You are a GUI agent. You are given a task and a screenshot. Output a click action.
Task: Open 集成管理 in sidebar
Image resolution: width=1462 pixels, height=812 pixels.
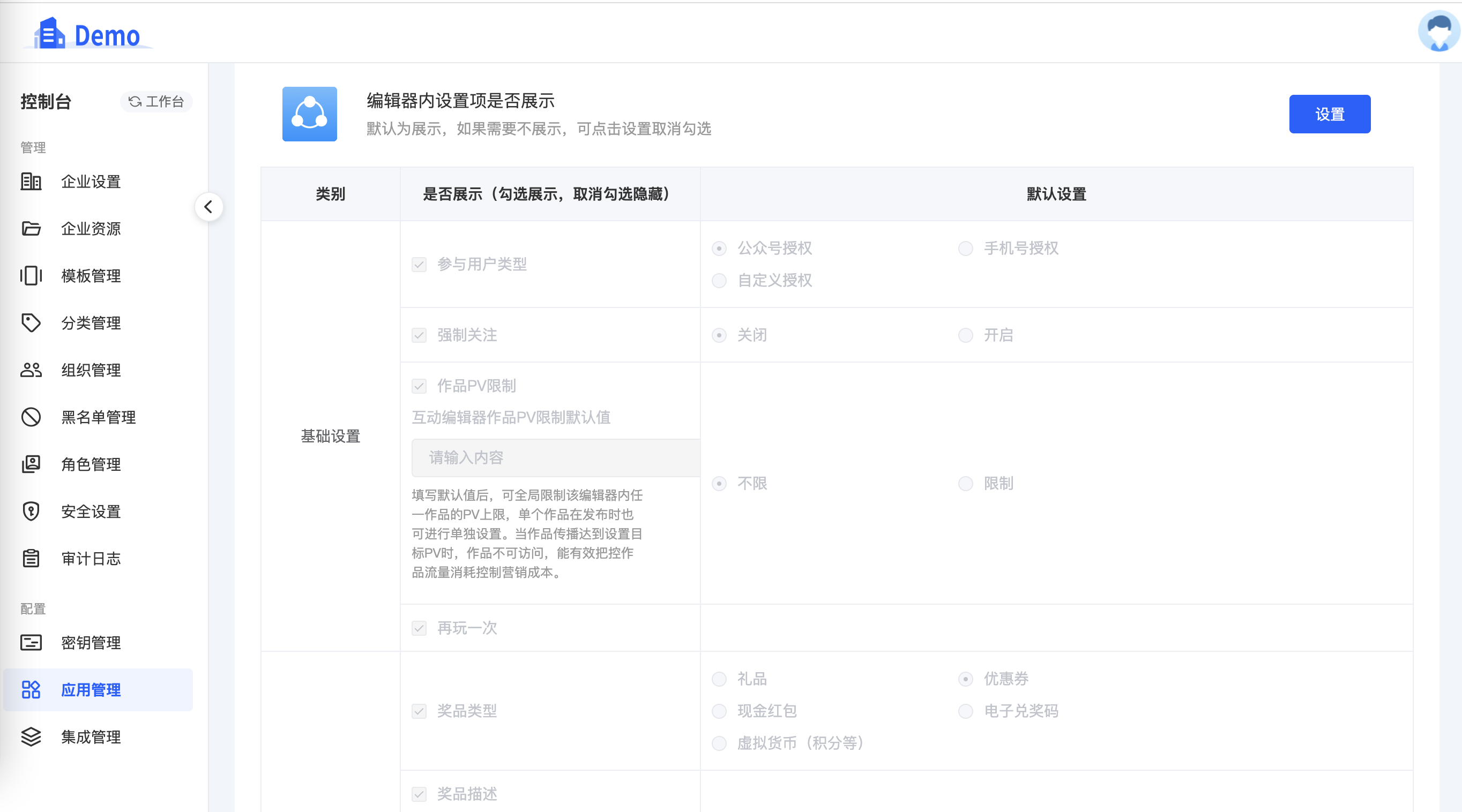[98, 736]
